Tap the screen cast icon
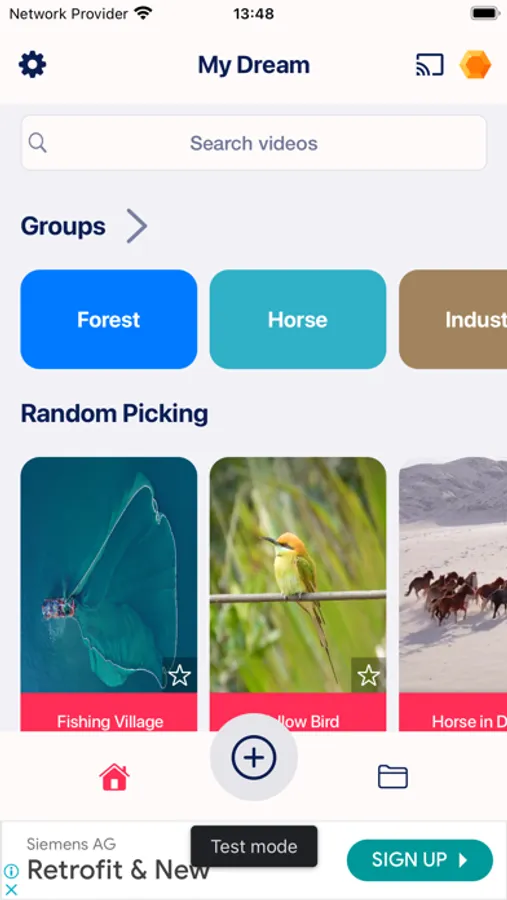Screen dimensions: 507x900 point(430,65)
